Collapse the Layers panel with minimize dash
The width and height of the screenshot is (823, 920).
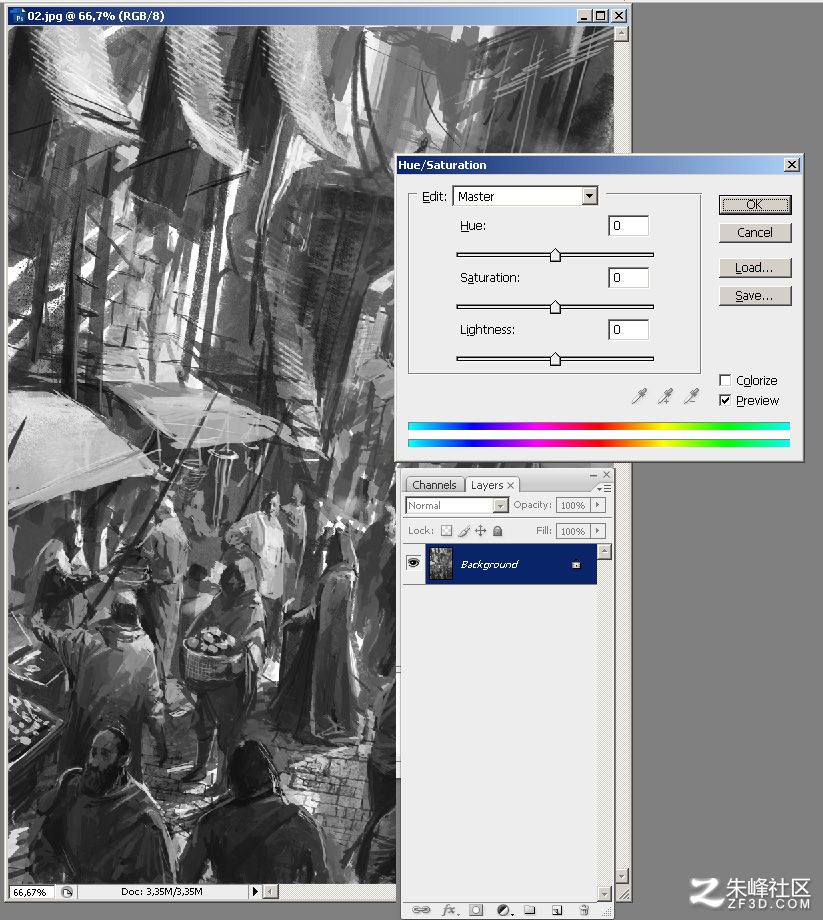click(x=593, y=474)
